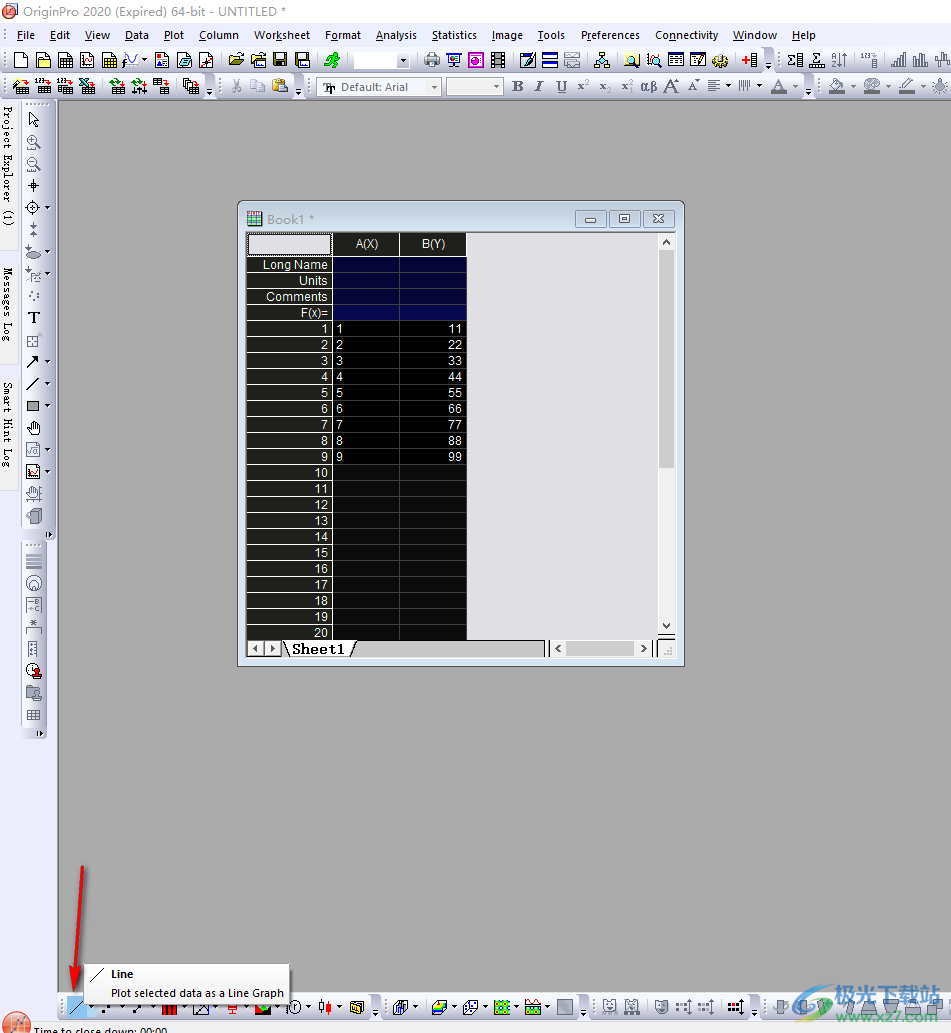Click the Line plot button in bottom toolbar
This screenshot has height=1033, width=951.
76,1007
